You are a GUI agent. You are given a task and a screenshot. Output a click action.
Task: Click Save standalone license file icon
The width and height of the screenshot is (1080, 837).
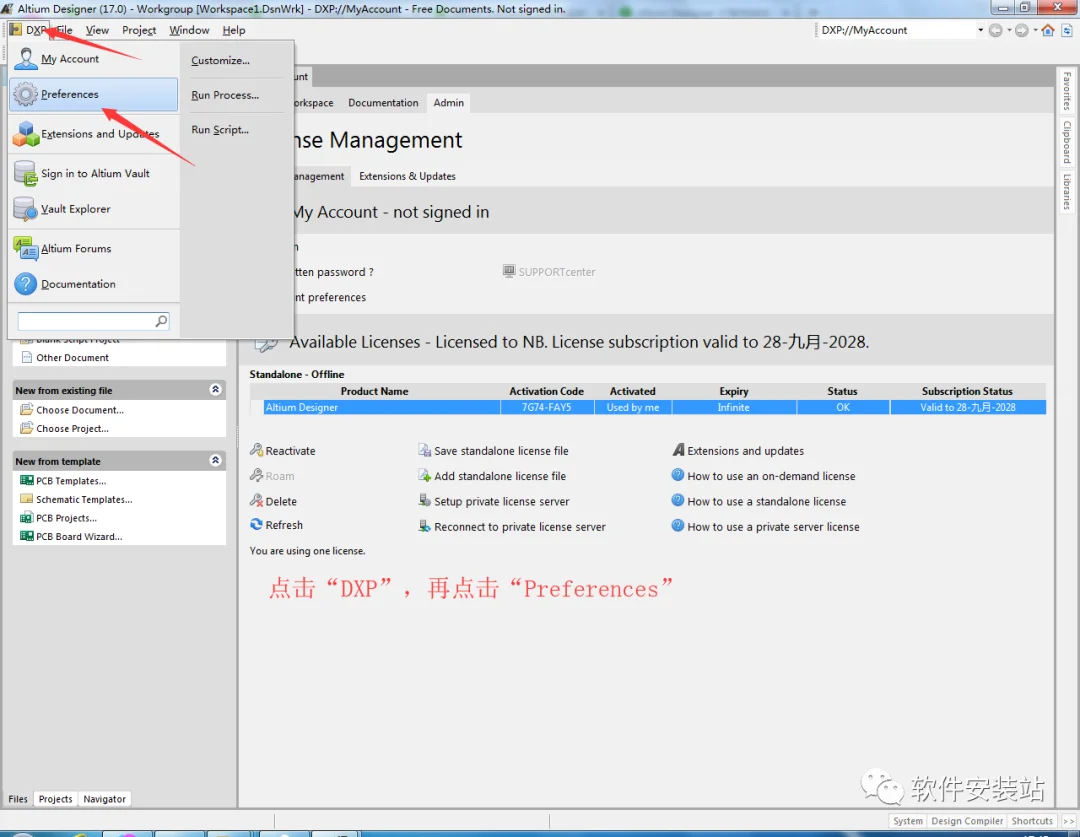[424, 451]
